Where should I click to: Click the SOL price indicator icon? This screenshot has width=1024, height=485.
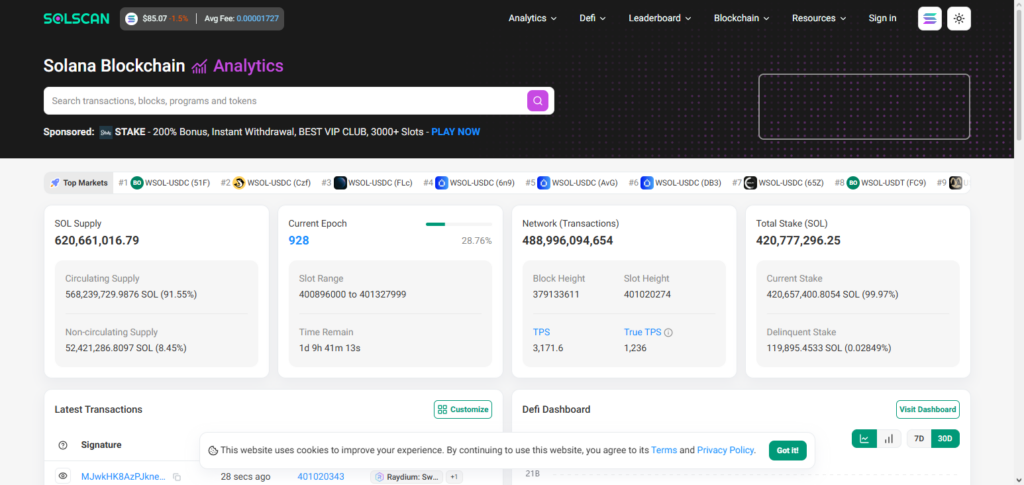132,19
